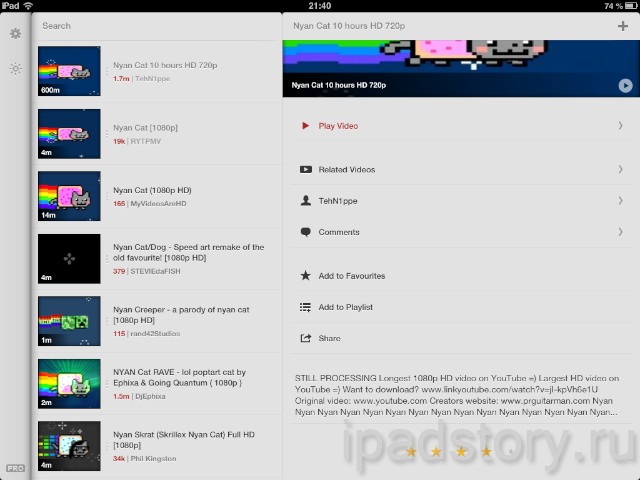The height and width of the screenshot is (480, 640).
Task: Expand the TehN1ppe row chevron
Action: point(620,200)
